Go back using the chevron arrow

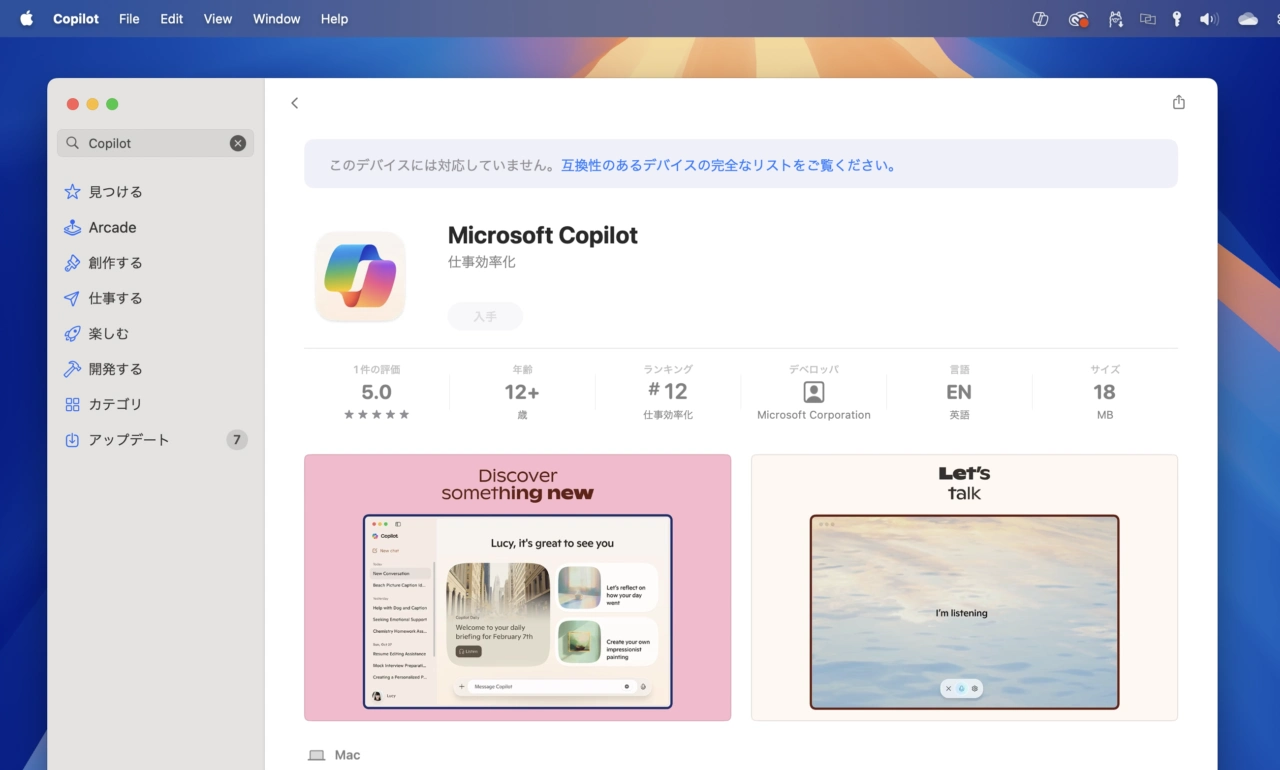(x=294, y=103)
